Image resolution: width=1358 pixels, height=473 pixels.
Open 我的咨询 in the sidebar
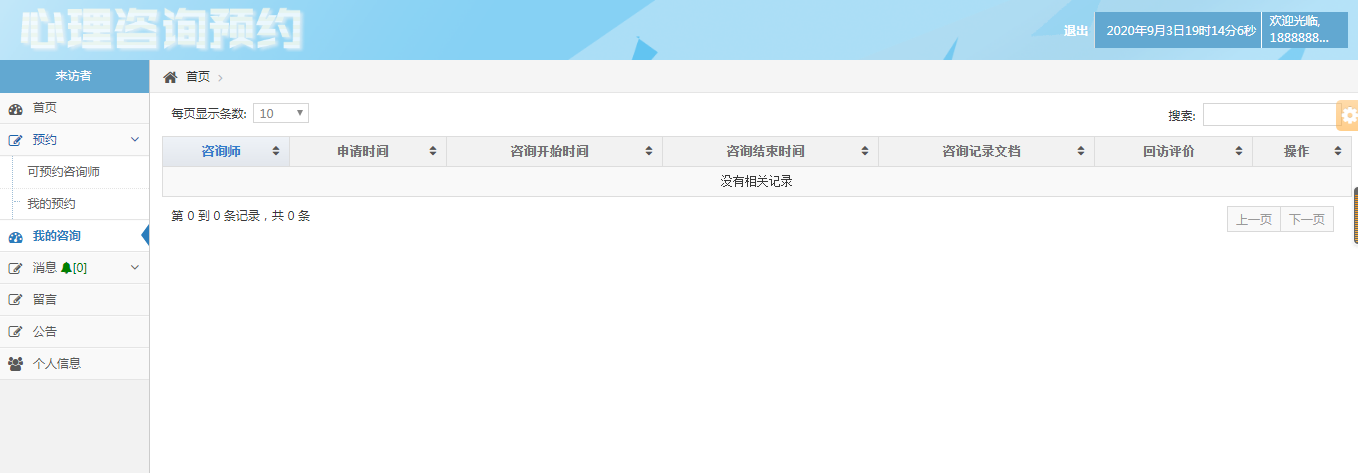[75, 236]
